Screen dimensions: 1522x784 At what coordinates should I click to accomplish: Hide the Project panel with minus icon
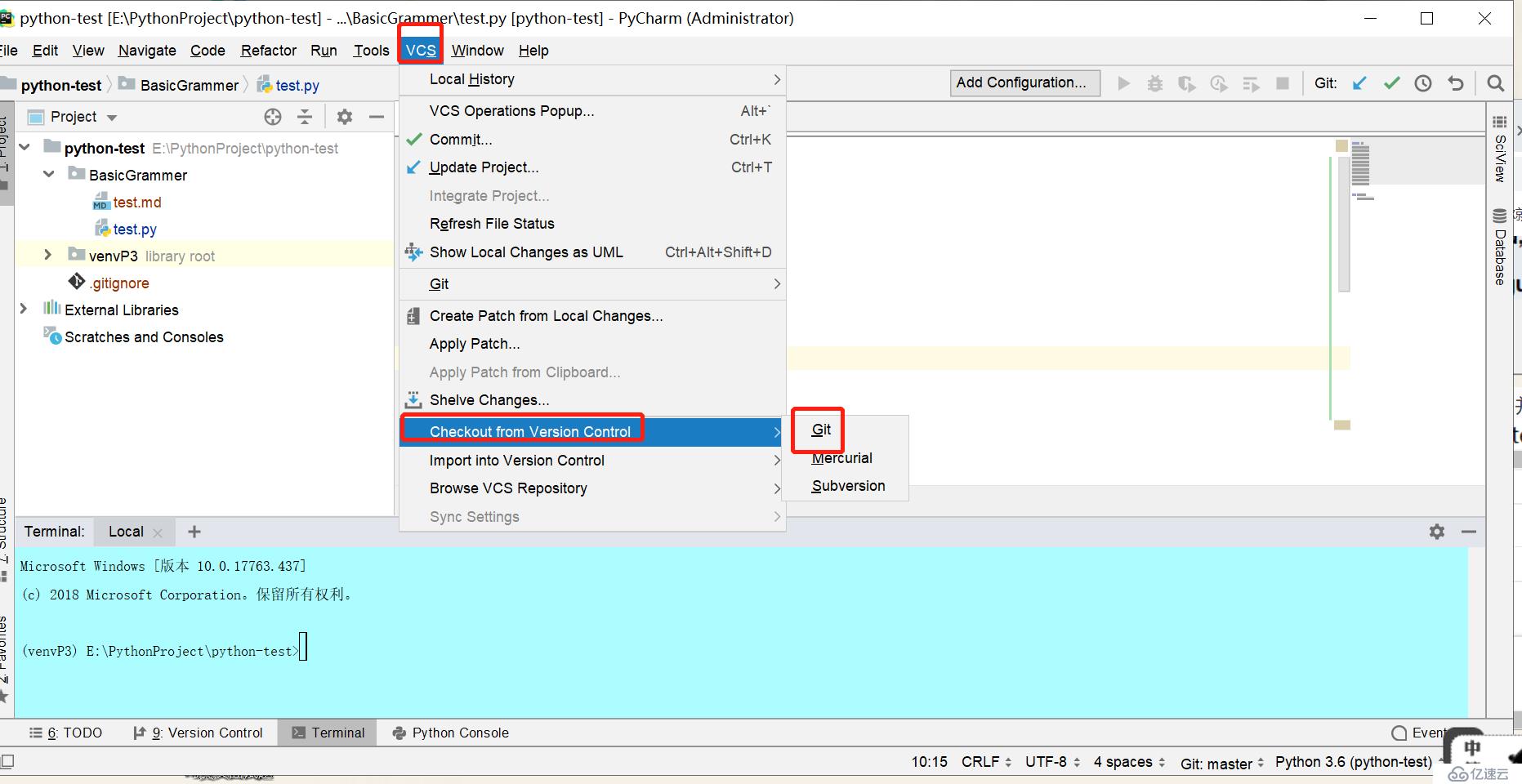tap(377, 117)
